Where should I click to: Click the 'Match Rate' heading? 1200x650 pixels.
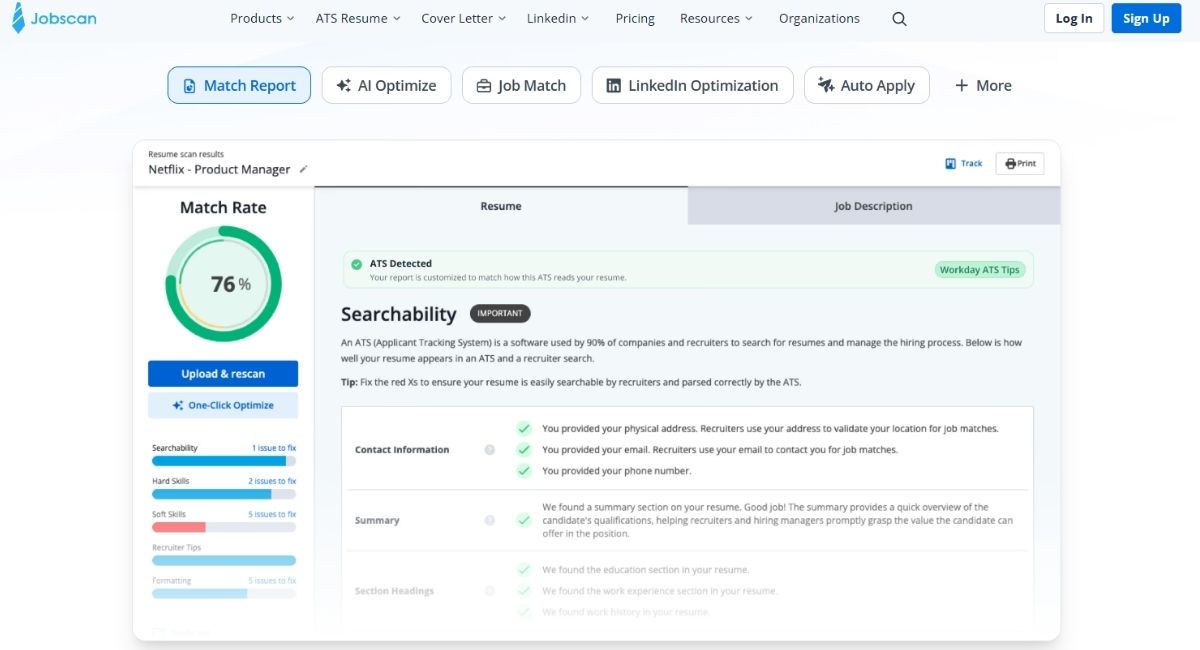point(223,207)
